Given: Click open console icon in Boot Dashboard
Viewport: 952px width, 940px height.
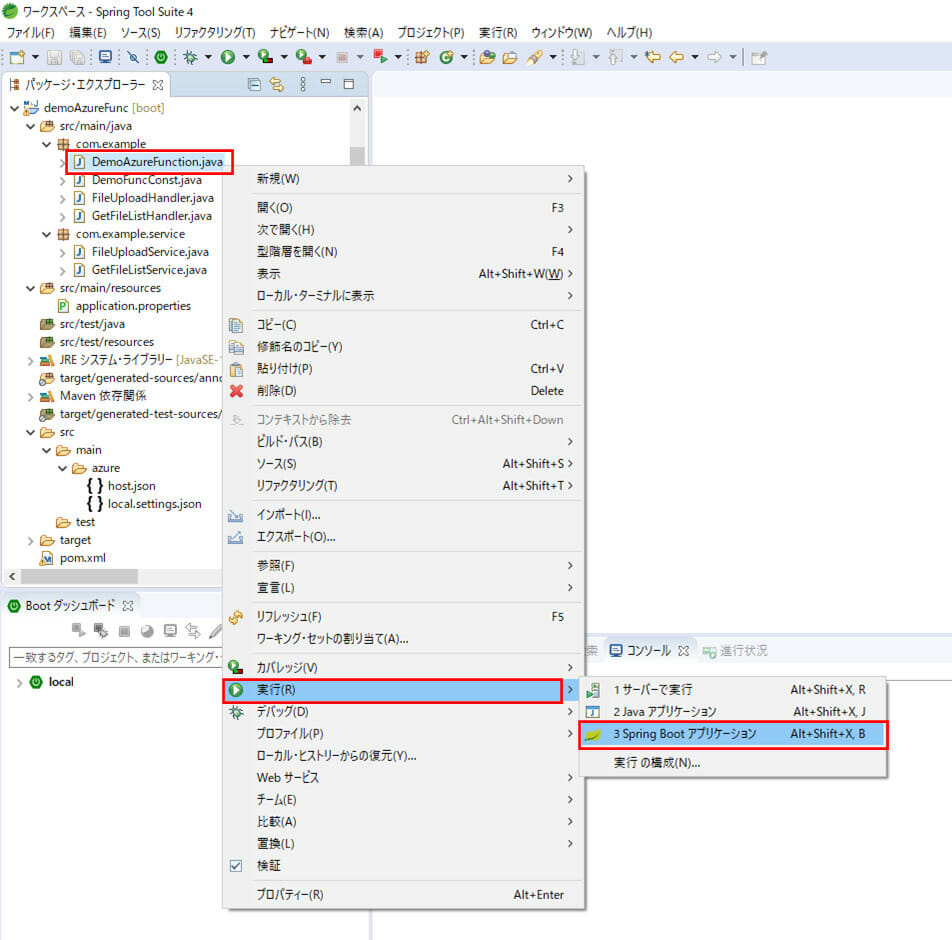Looking at the screenshot, I should pos(170,631).
